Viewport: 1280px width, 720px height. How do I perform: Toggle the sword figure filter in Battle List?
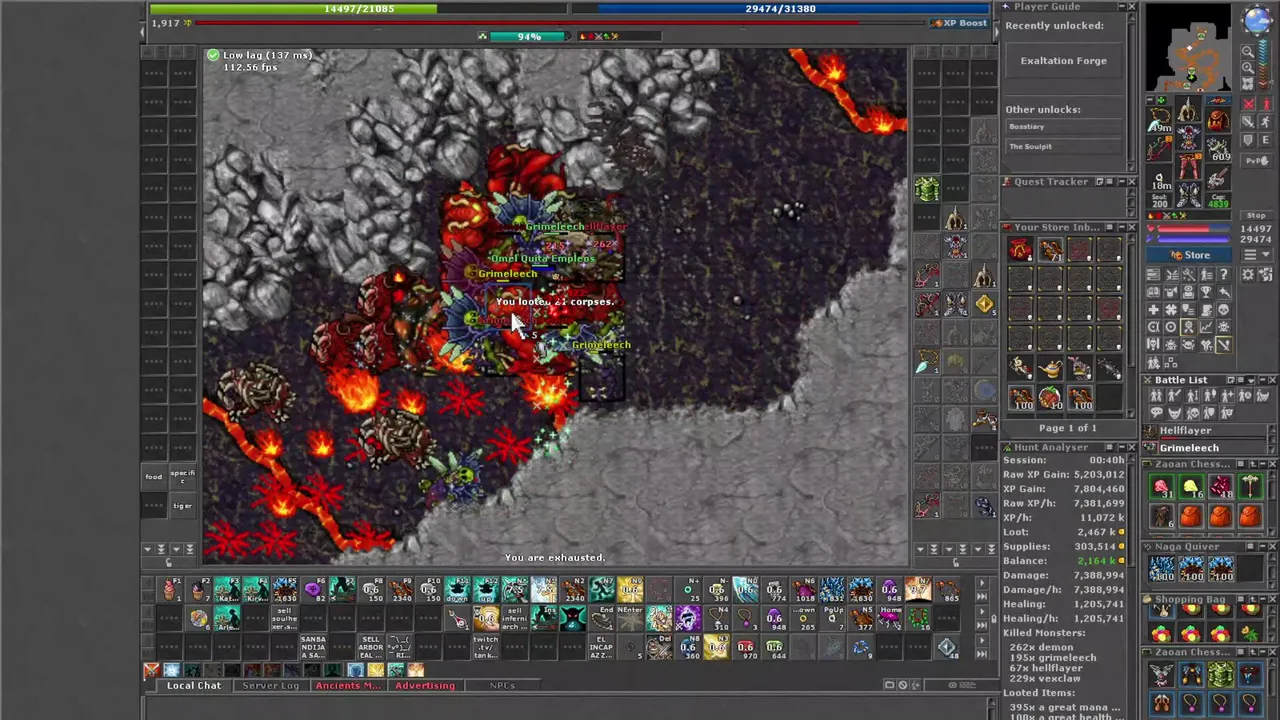1174,395
